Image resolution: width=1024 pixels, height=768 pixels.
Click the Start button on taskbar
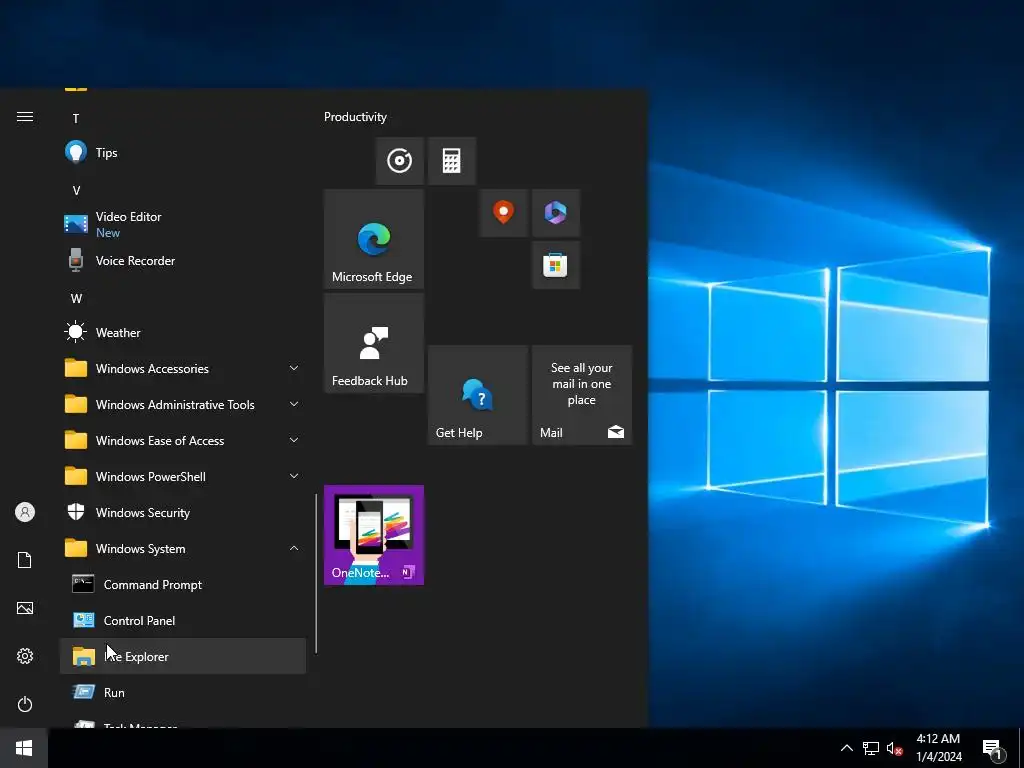pyautogui.click(x=24, y=748)
